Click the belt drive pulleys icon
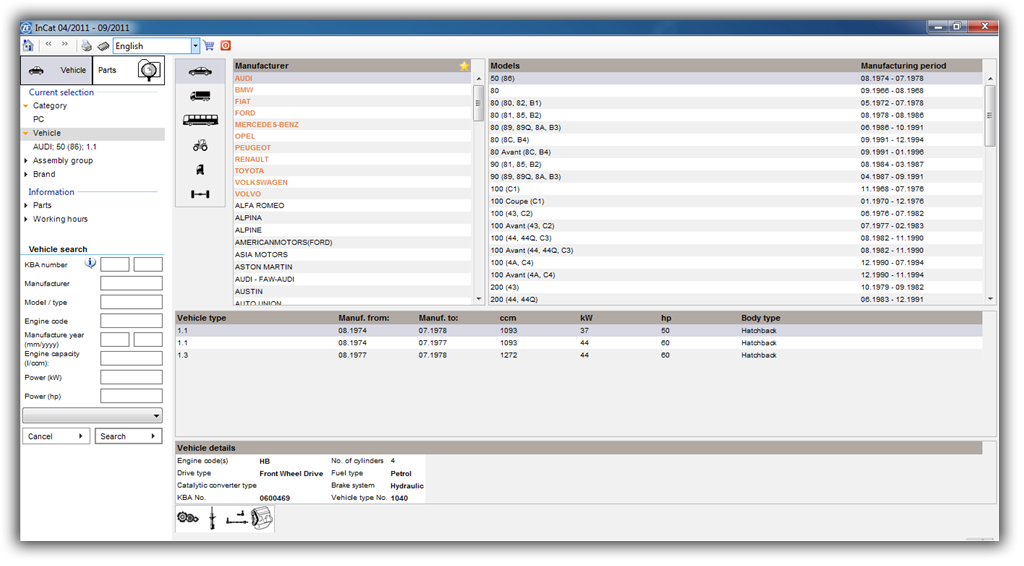 tap(187, 518)
